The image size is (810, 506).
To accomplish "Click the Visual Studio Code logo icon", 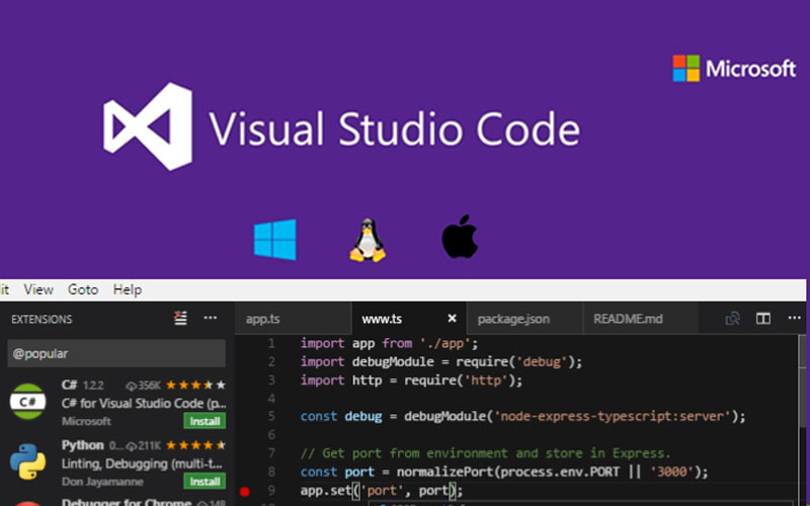I will [x=148, y=126].
